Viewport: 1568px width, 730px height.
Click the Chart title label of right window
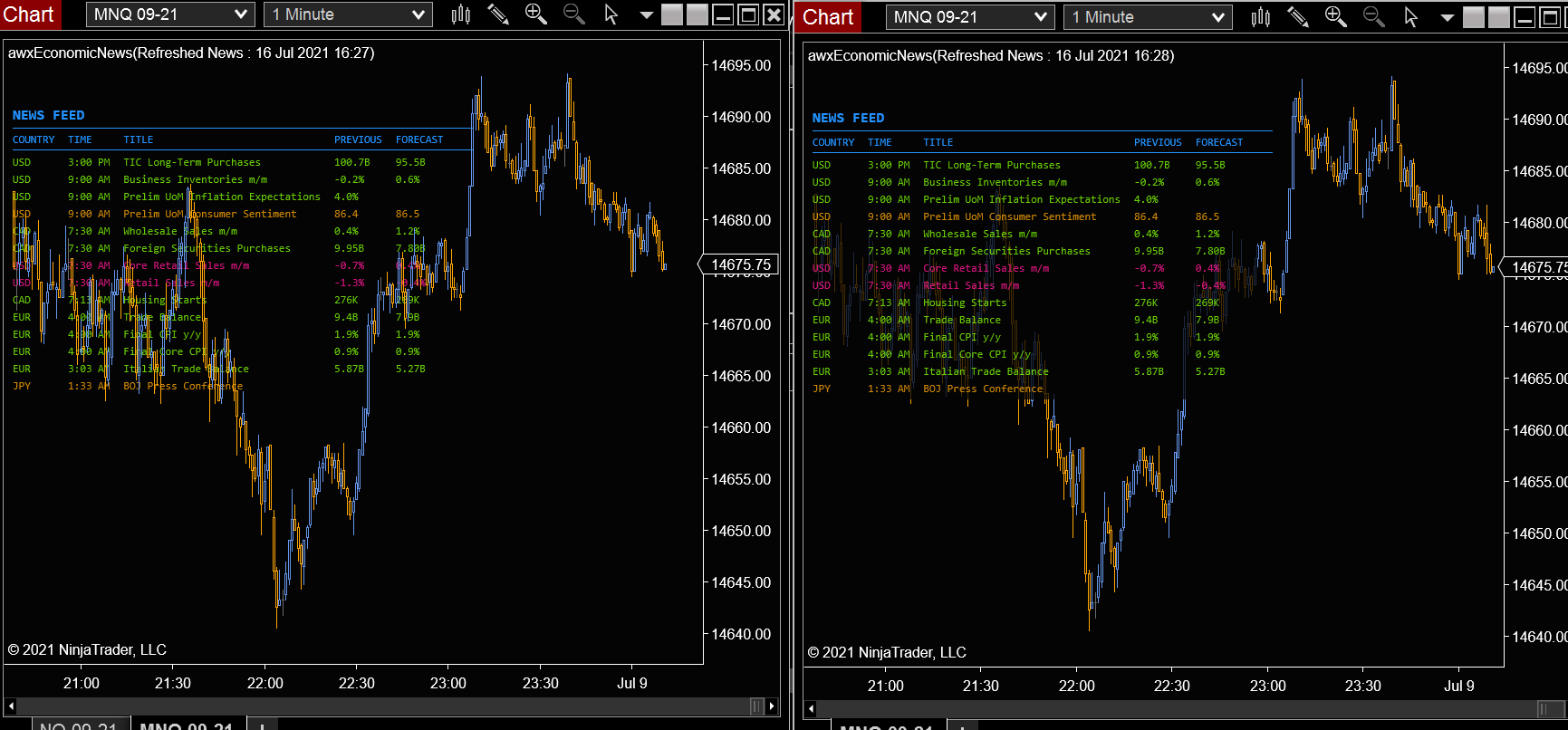[x=829, y=17]
